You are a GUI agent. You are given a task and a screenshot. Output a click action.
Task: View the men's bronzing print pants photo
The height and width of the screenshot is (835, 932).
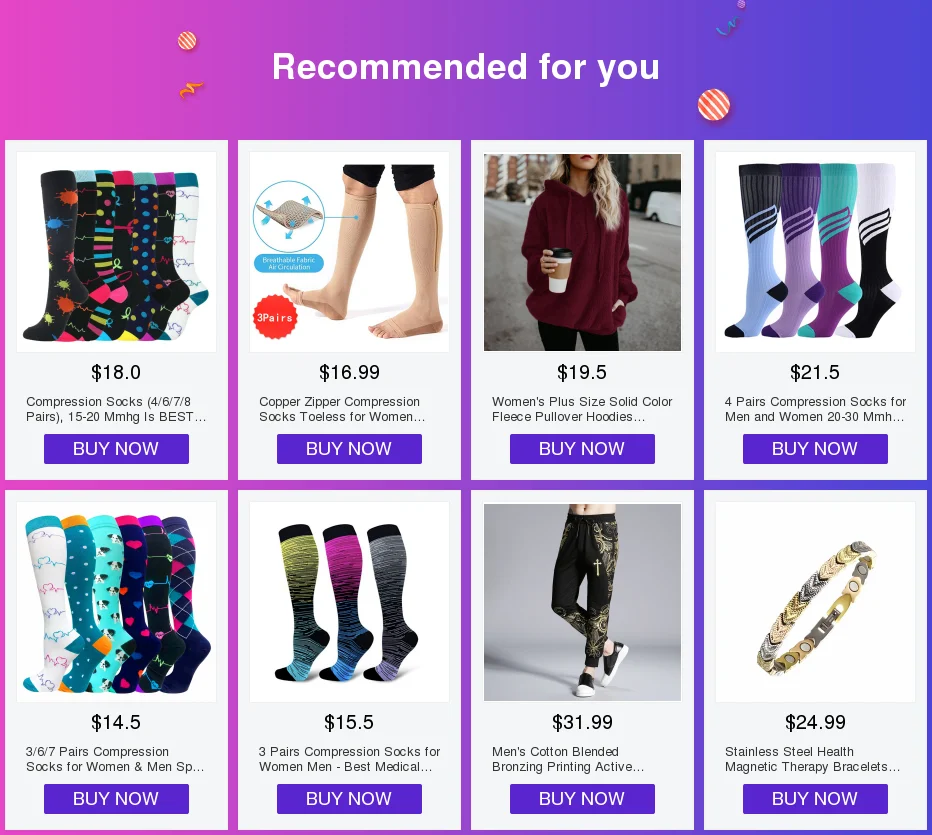click(582, 602)
